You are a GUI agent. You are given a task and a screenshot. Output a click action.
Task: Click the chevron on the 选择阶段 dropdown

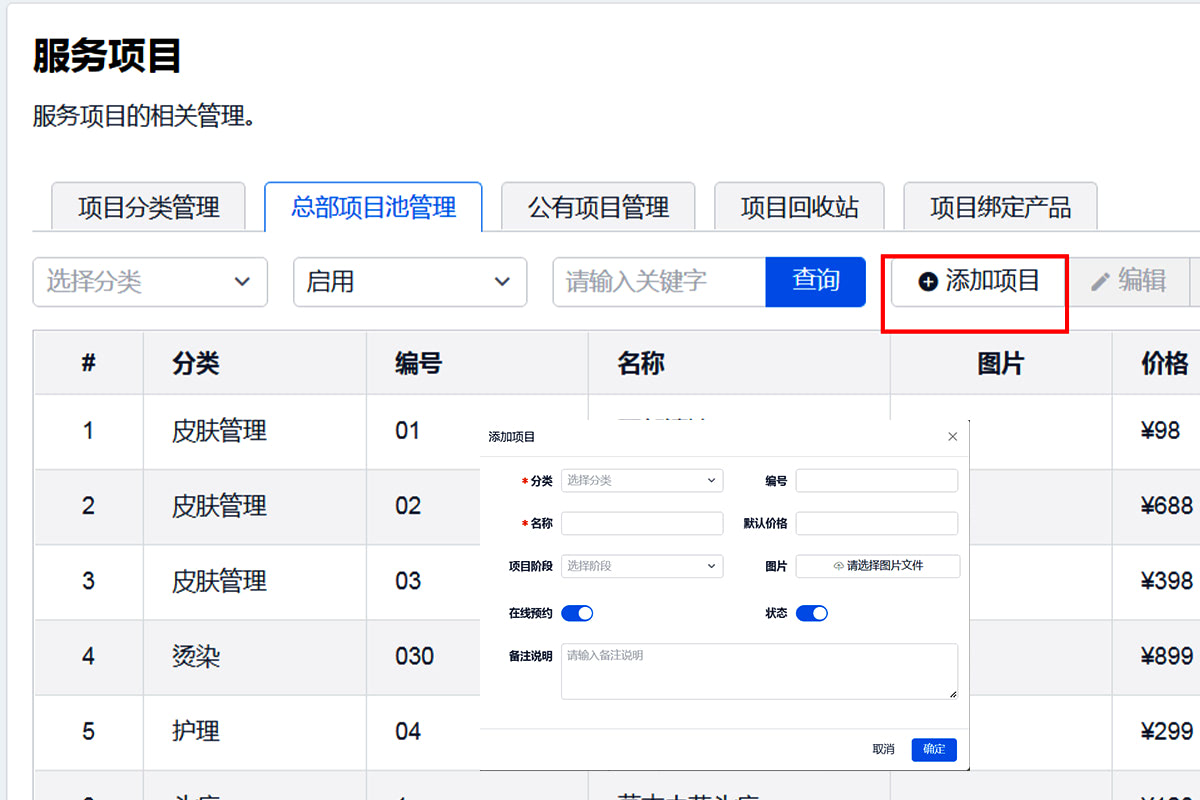coord(710,566)
